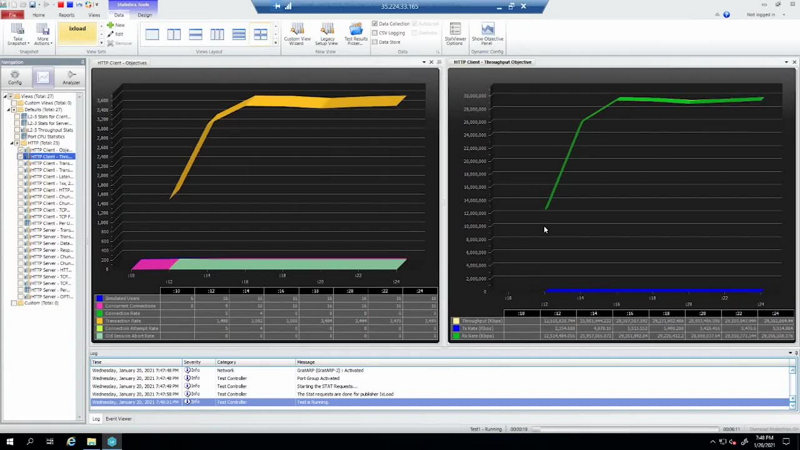This screenshot has height=450, width=800.
Task: Check the L2-3 Stats for Client checkbox
Action: coord(17,116)
